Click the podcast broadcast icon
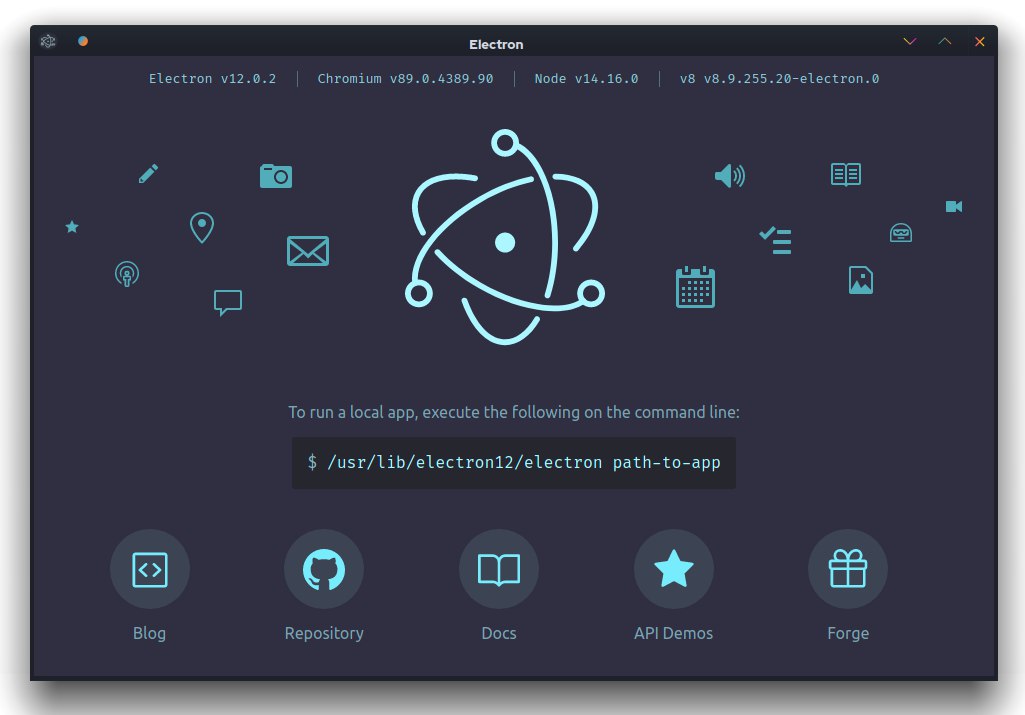Image resolution: width=1025 pixels, height=715 pixels. 127,274
